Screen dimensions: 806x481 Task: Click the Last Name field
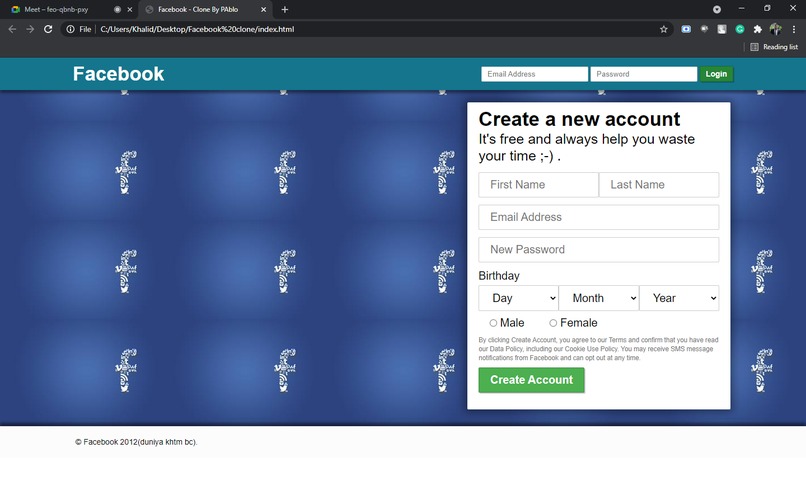coord(659,185)
